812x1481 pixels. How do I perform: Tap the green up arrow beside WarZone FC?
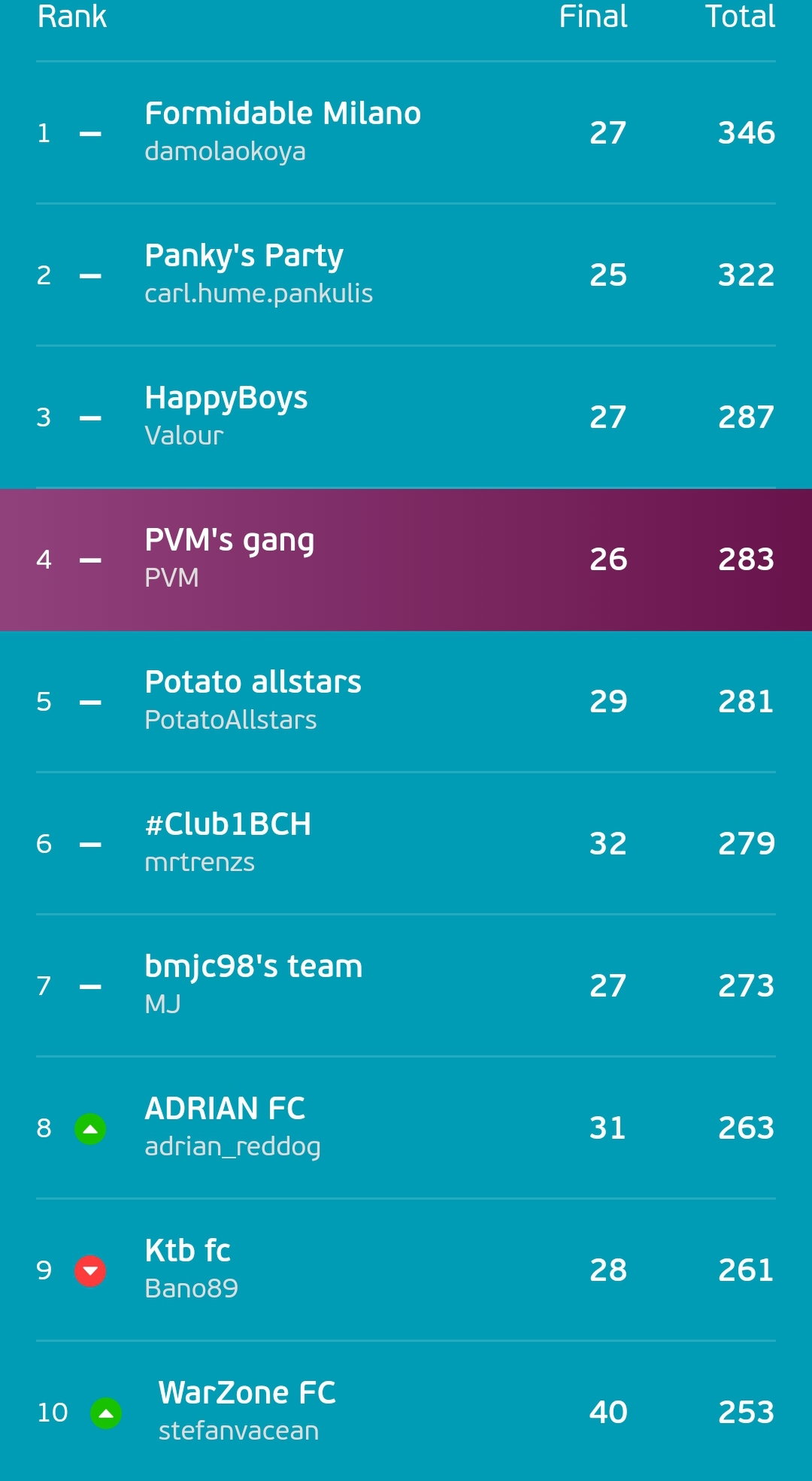106,1413
